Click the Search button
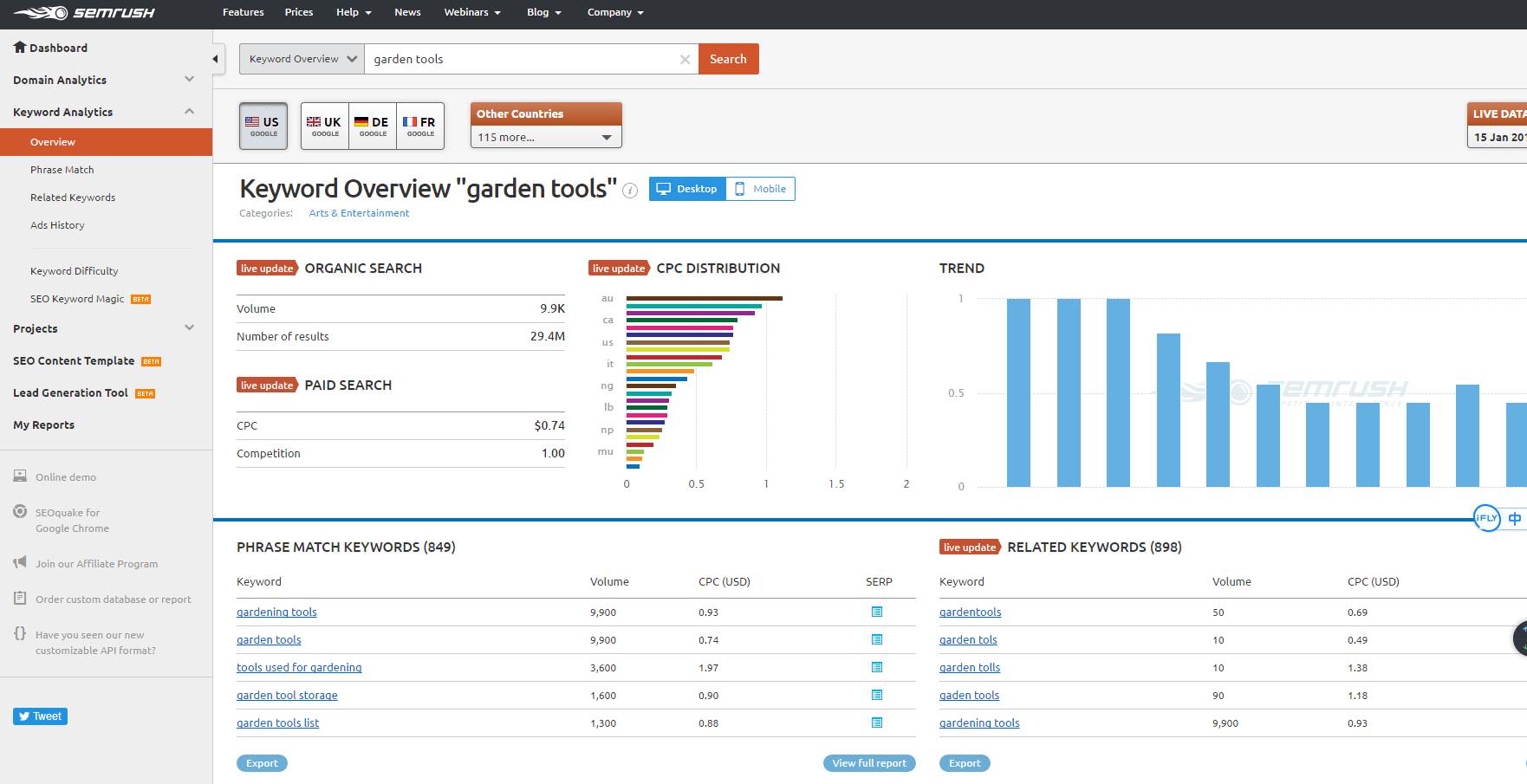The image size is (1527, 784). [x=728, y=59]
